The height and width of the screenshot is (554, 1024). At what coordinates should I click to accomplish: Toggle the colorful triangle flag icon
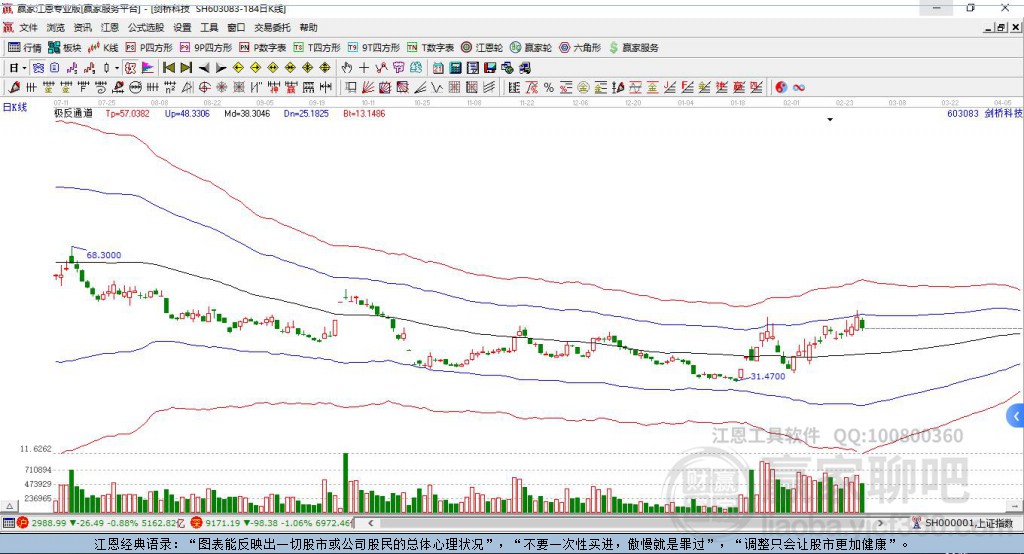148,68
